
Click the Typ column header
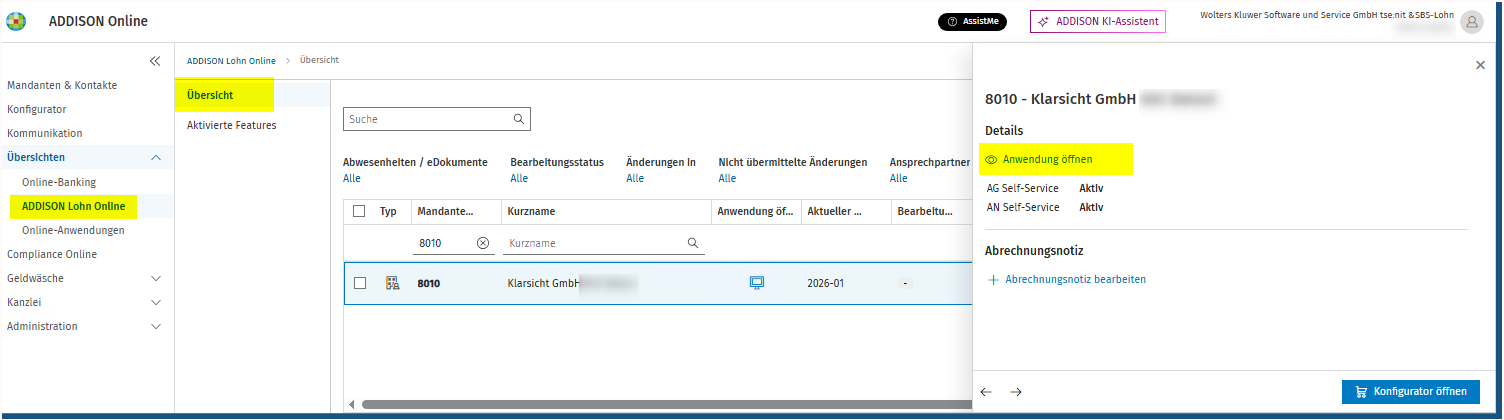388,212
